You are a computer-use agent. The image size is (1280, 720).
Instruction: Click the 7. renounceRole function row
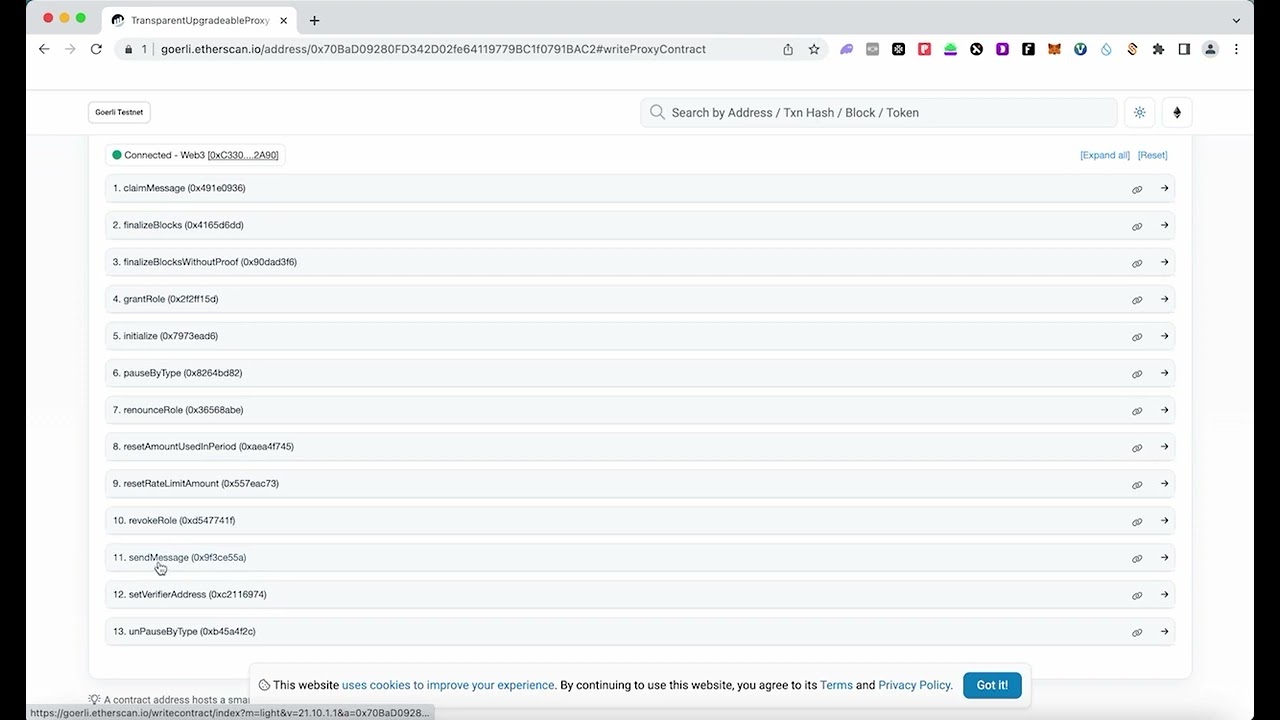click(x=640, y=410)
